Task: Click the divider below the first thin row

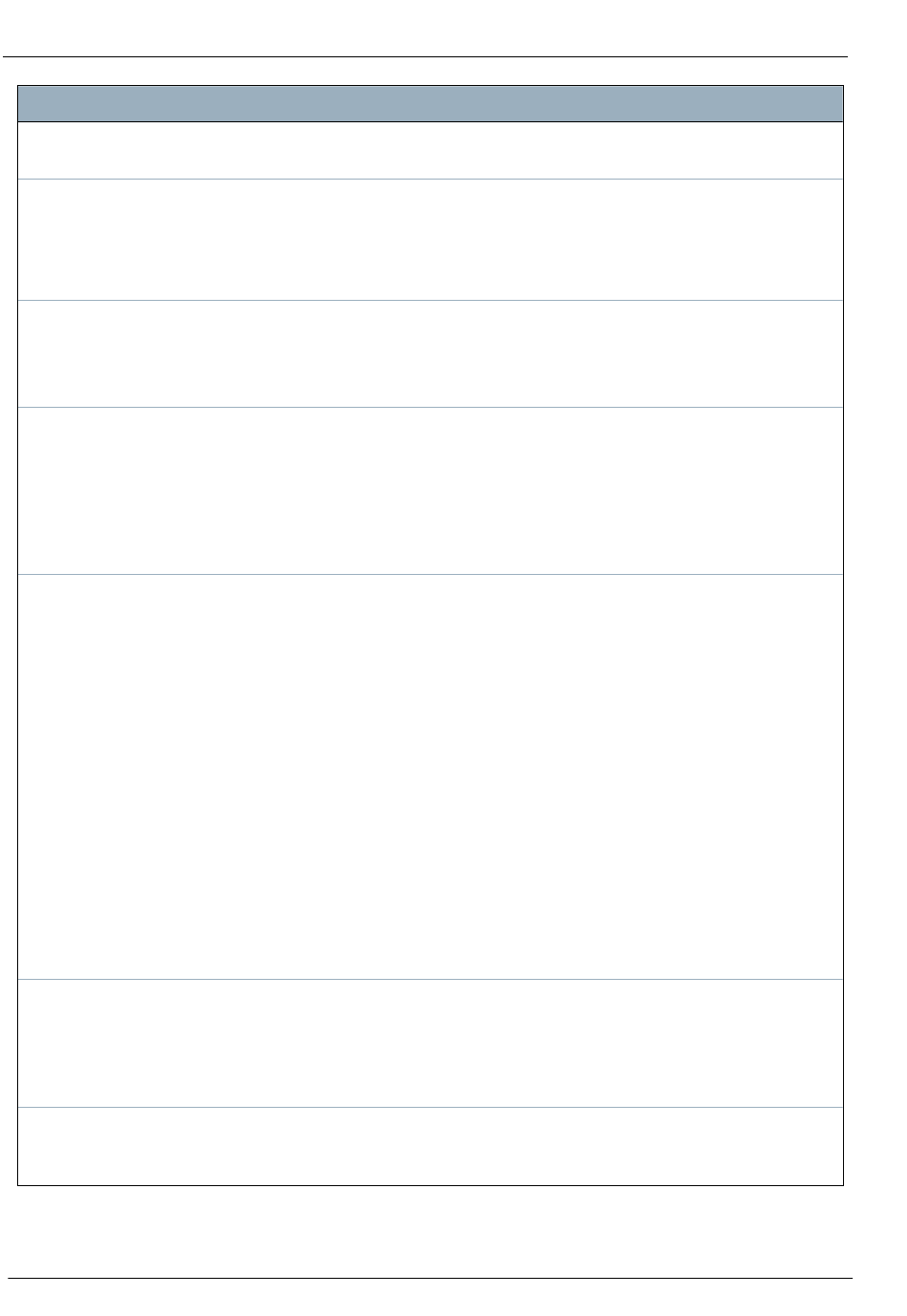Action: pos(431,179)
